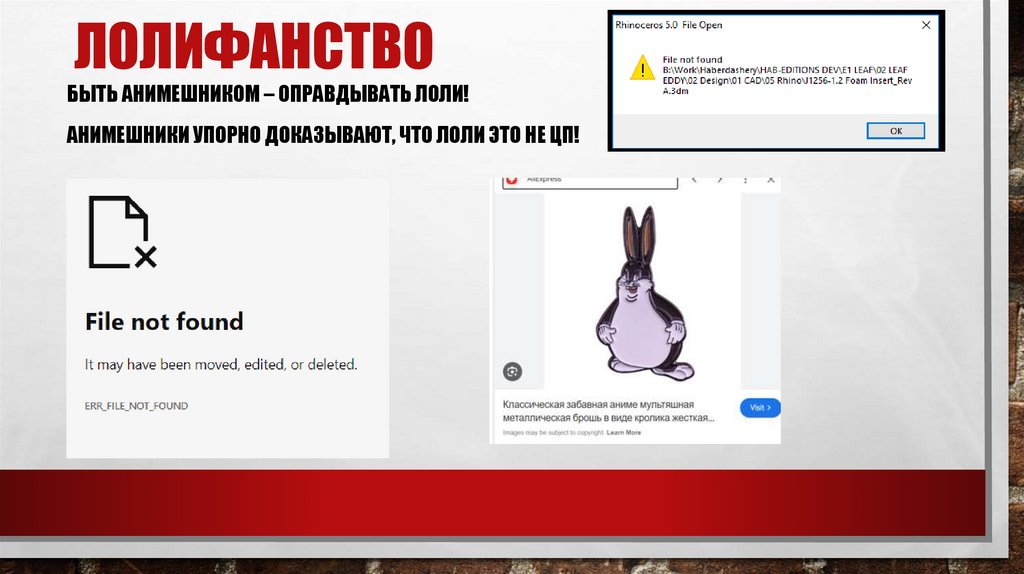Click 'Images may be subject to copyright' text
This screenshot has height=574, width=1024.
click(x=553, y=432)
